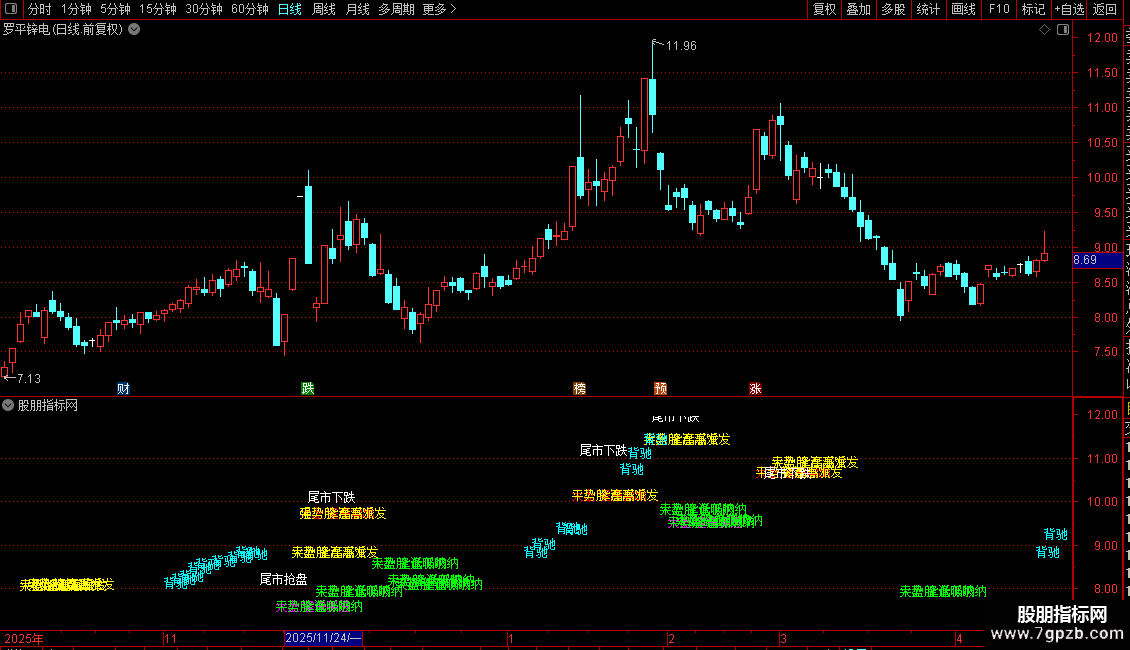Expand the 股朋指标网 indicator dropdown
This screenshot has width=1130, height=650.
click(8, 406)
